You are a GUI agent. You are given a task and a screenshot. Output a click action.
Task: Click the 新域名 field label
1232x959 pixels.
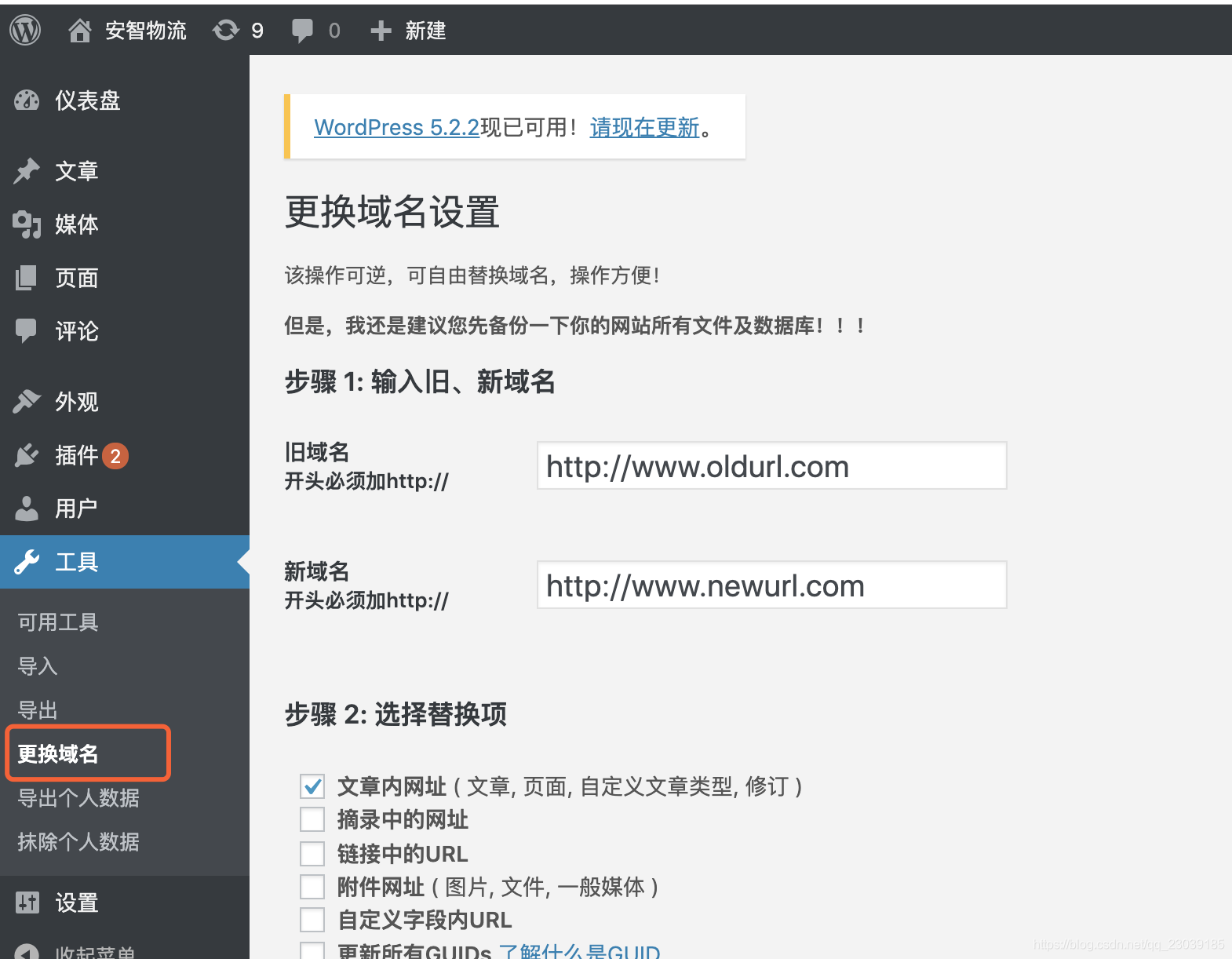(x=317, y=571)
